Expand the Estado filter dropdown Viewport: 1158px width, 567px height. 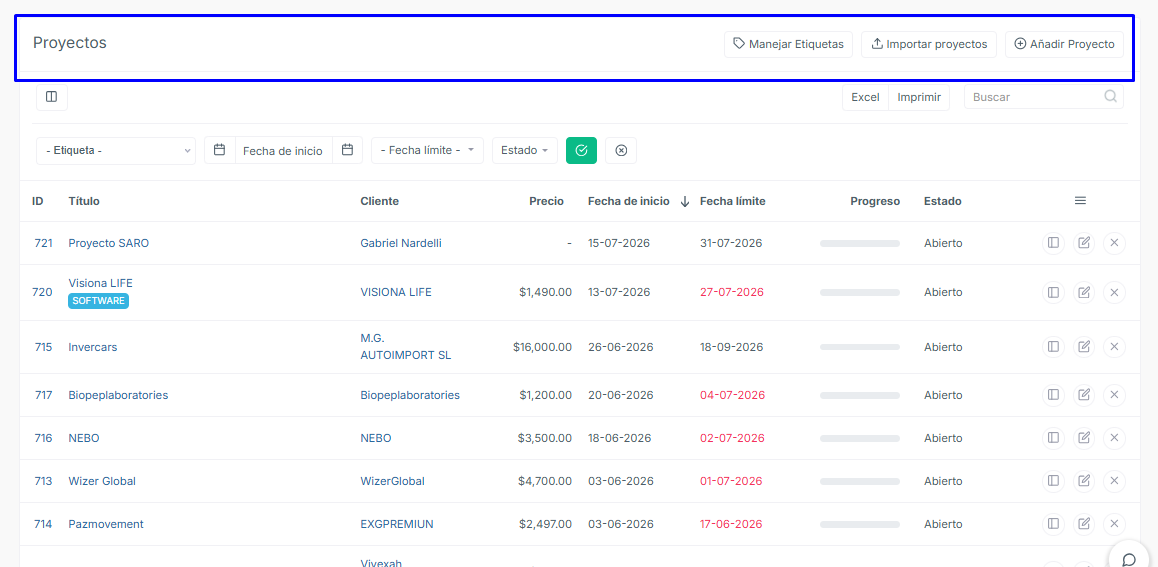click(x=525, y=151)
